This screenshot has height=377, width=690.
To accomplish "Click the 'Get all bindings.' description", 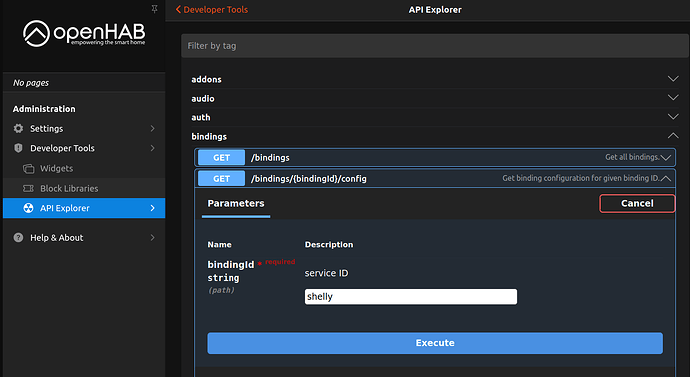I will [x=632, y=157].
